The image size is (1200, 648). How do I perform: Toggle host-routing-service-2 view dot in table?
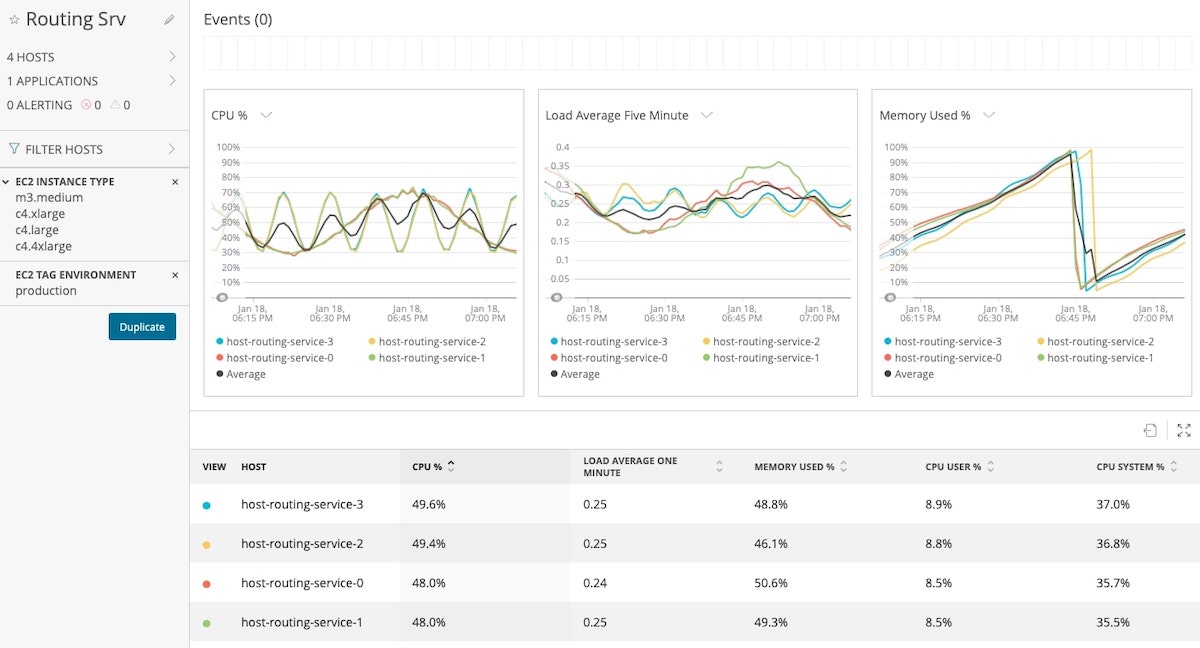(x=206, y=545)
